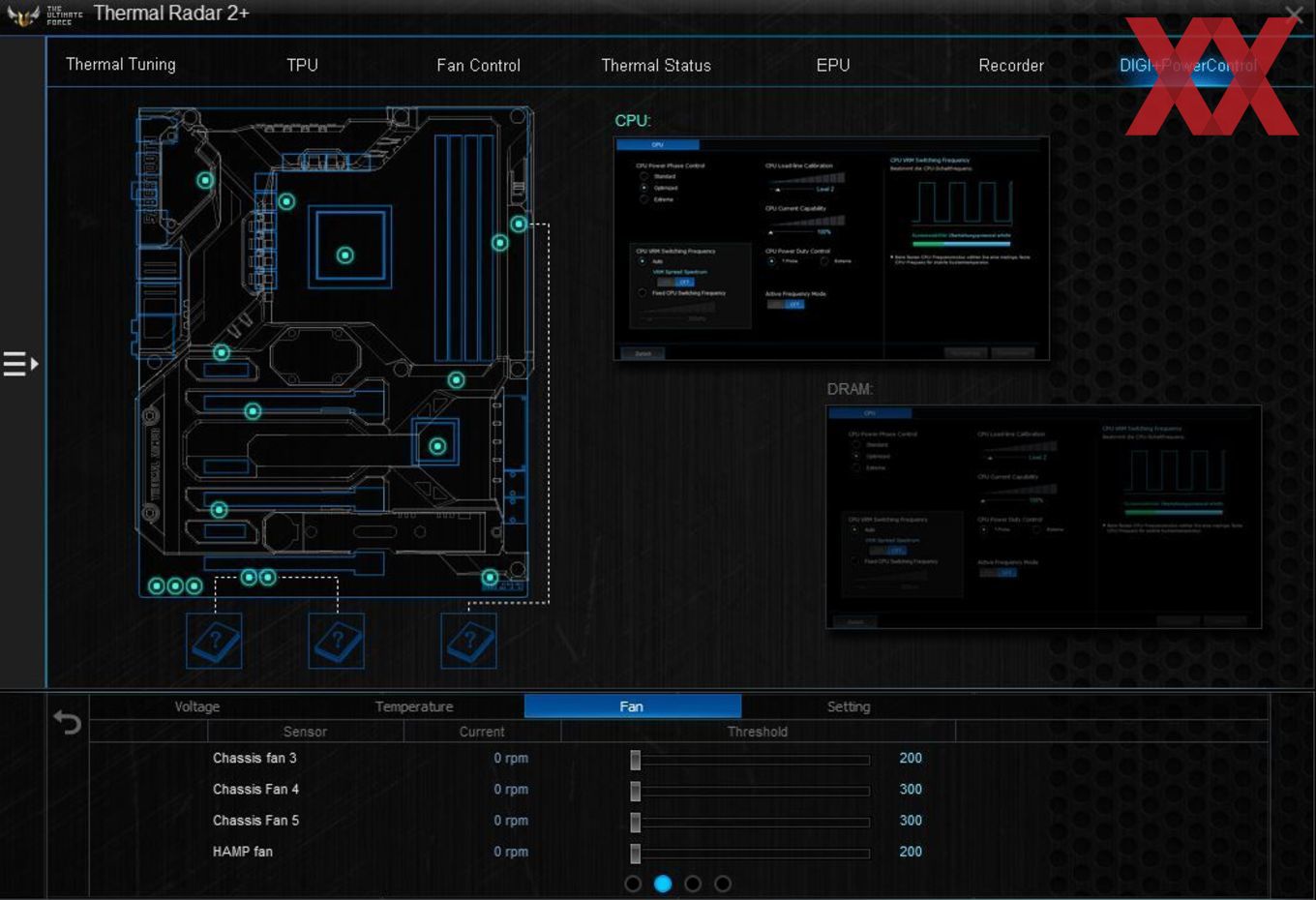Select left node of the bottom dashed-line pair
Screen dimensions: 1316x900
(249, 578)
